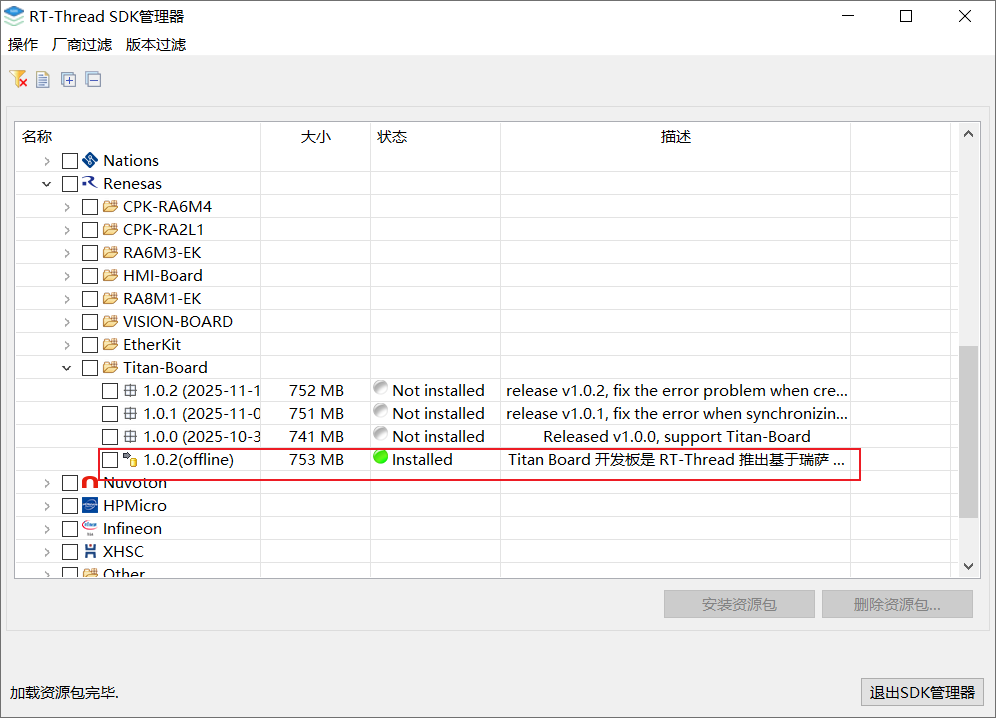Click the Titan-Board folder icon
Screen dimensions: 996x718
(111, 367)
